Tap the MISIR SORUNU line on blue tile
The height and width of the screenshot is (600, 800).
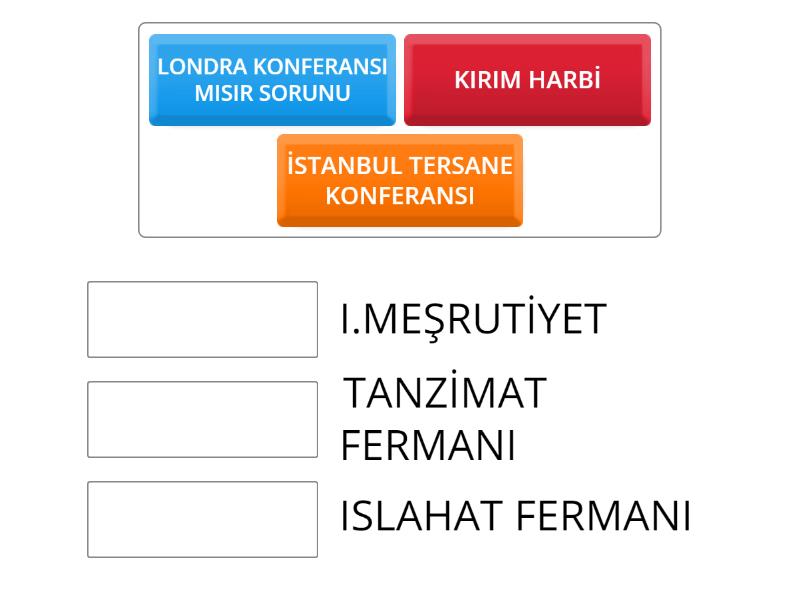(x=272, y=93)
